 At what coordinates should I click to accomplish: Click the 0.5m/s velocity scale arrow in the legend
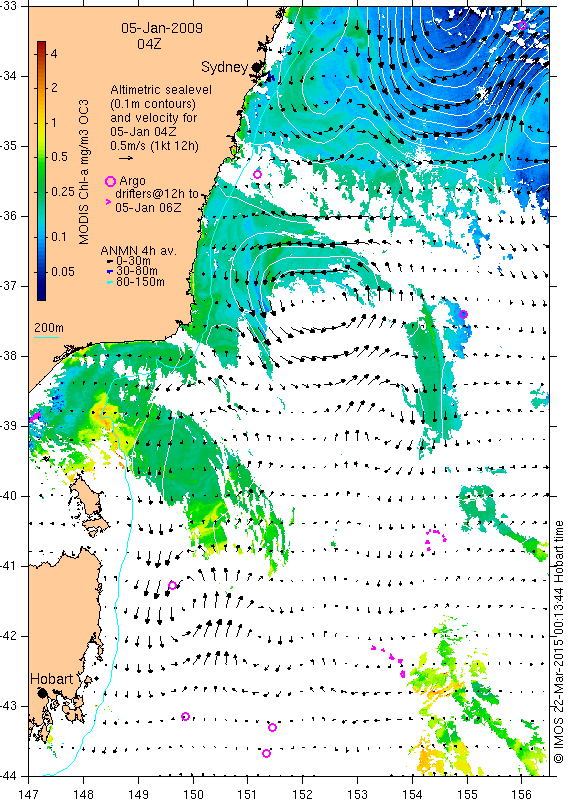pos(126,158)
